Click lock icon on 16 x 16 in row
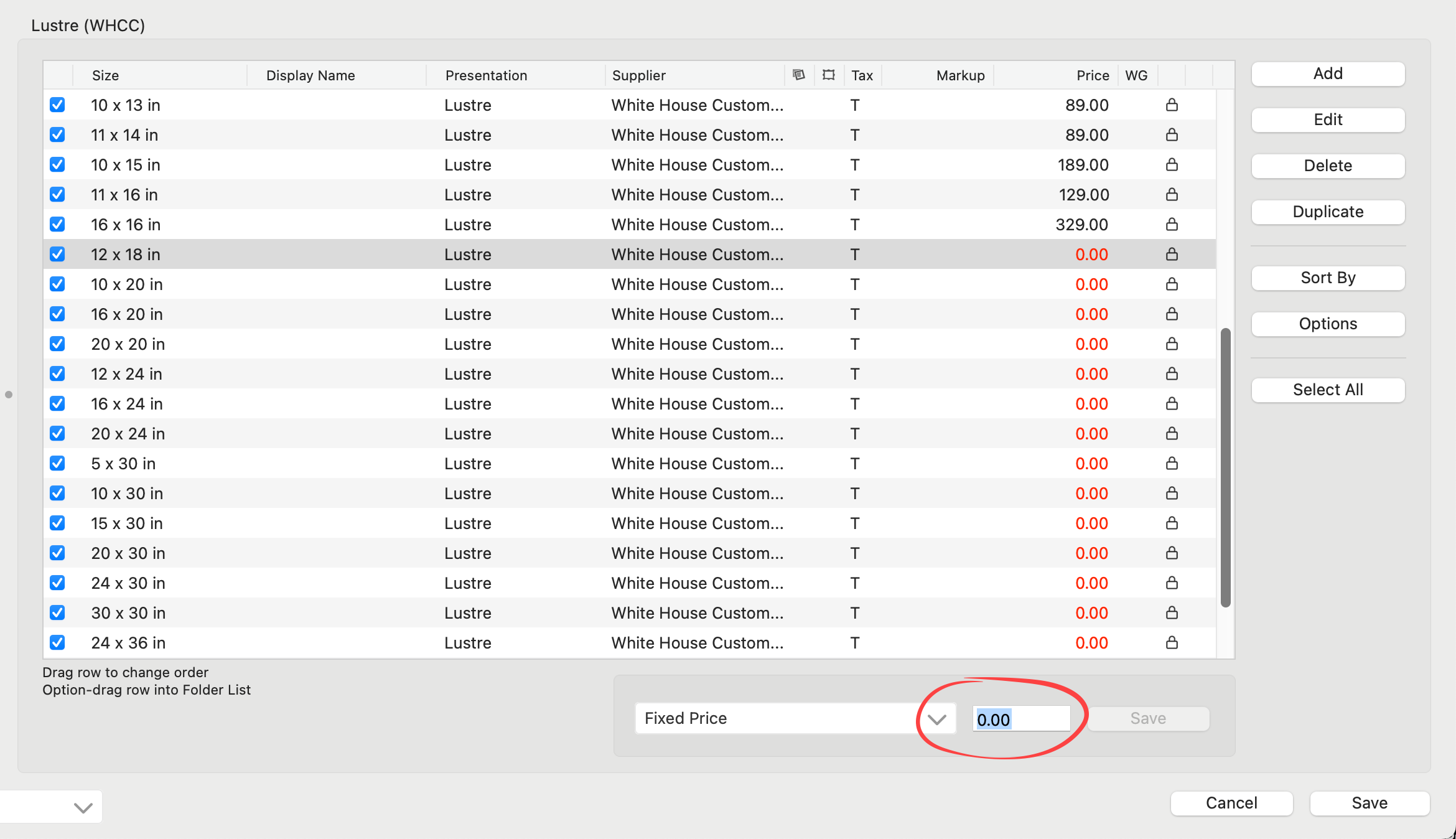 pyautogui.click(x=1172, y=224)
